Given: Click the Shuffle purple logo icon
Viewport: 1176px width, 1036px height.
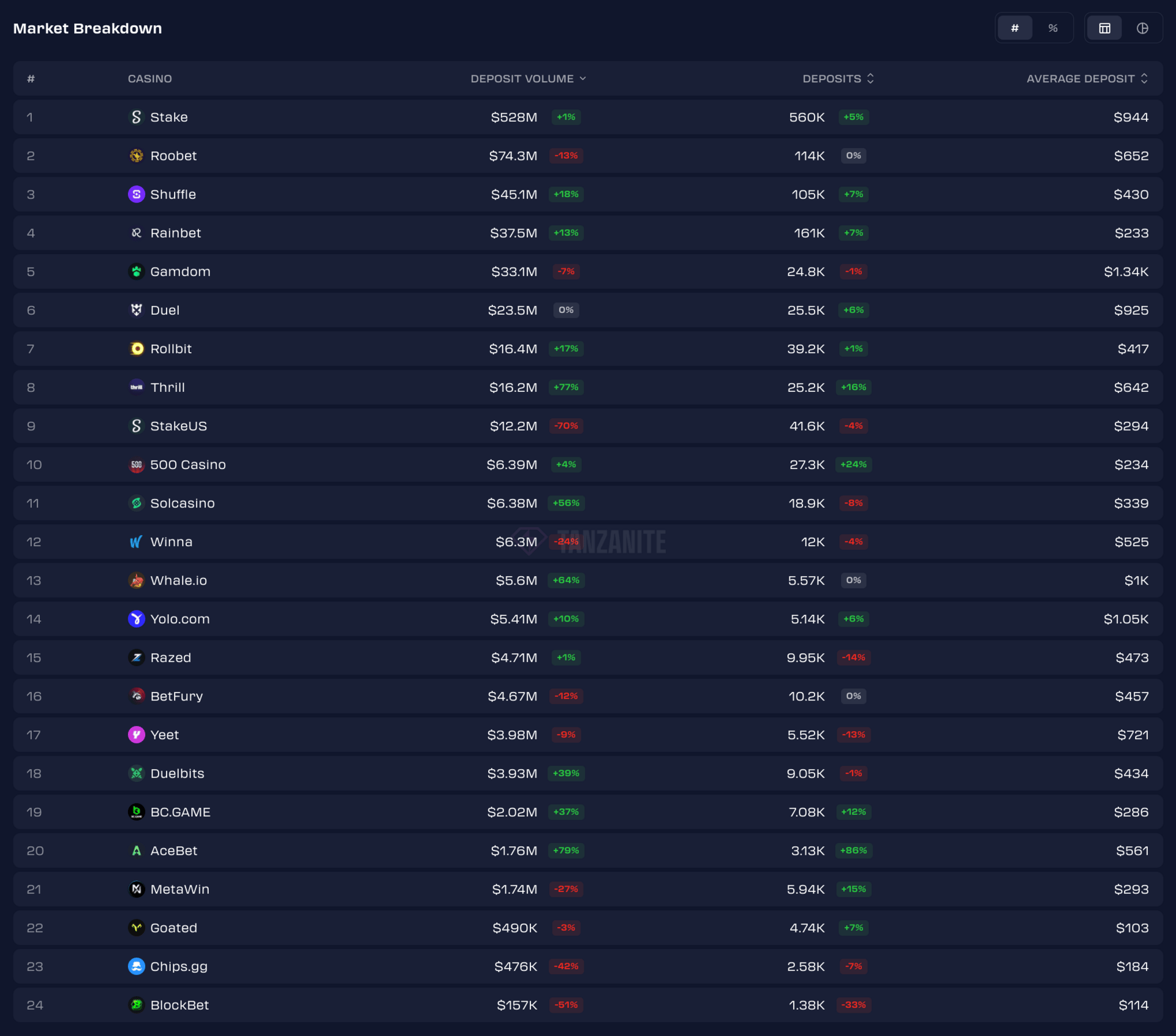Looking at the screenshot, I should pyautogui.click(x=136, y=194).
